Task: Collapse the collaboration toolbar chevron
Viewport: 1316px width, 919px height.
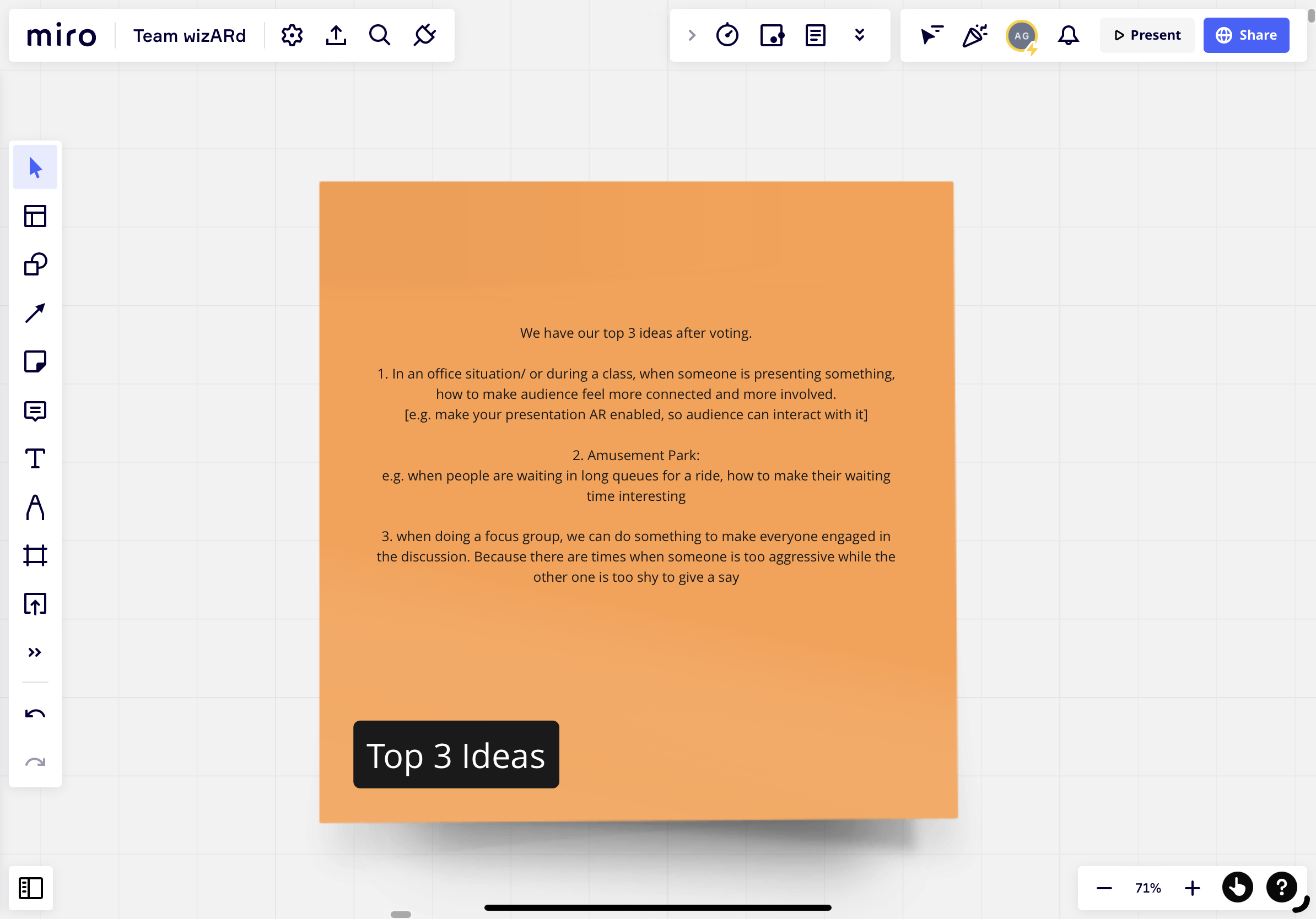Action: [692, 35]
